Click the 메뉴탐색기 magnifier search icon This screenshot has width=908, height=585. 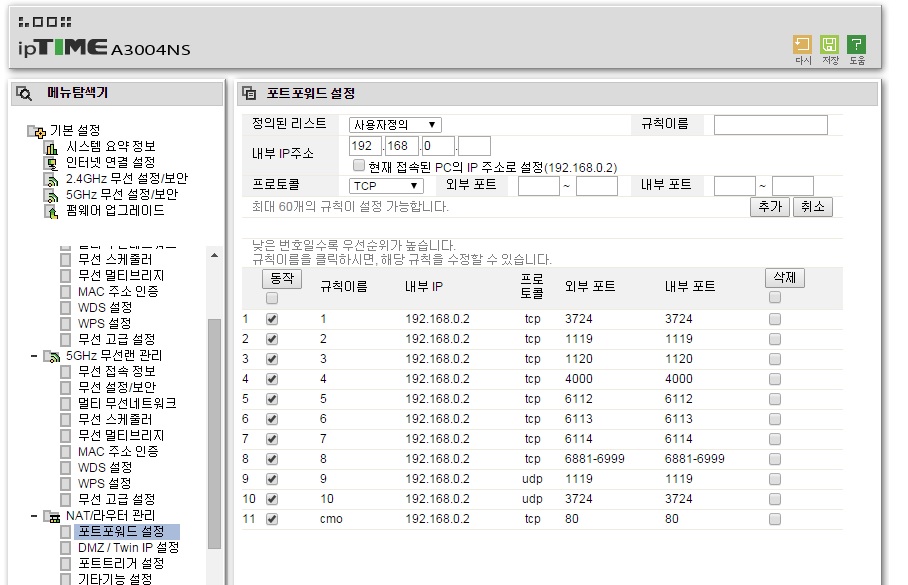(24, 93)
